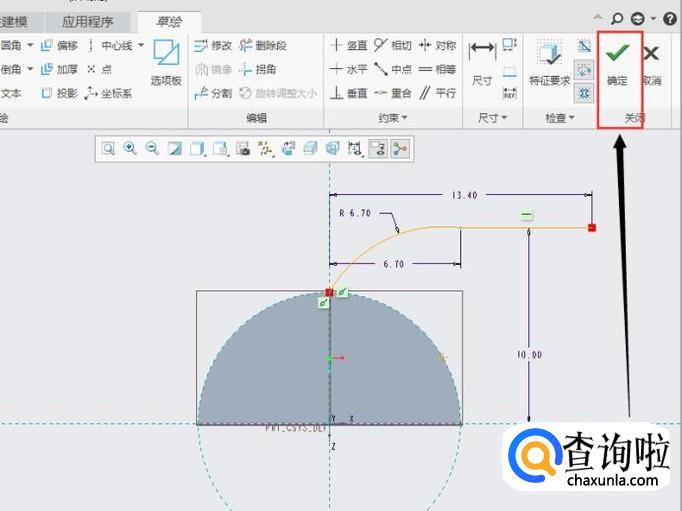Open the 选项板 palette tool
This screenshot has height=511, width=682.
(x=166, y=62)
